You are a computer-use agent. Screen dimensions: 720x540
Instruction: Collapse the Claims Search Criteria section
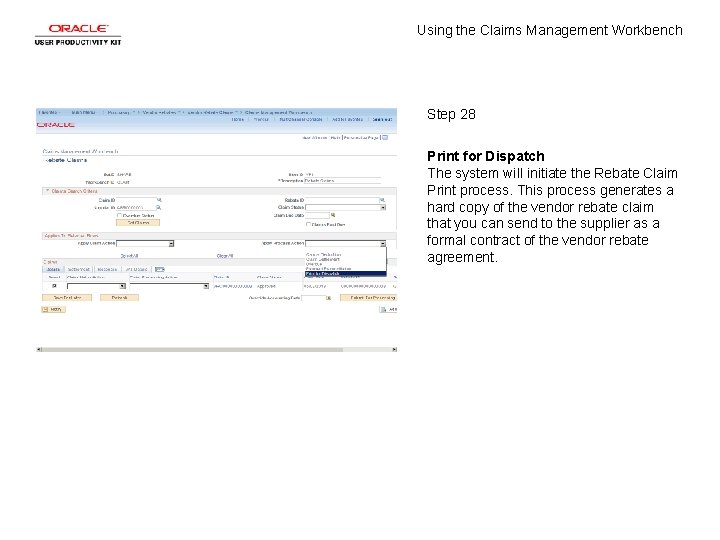point(46,191)
